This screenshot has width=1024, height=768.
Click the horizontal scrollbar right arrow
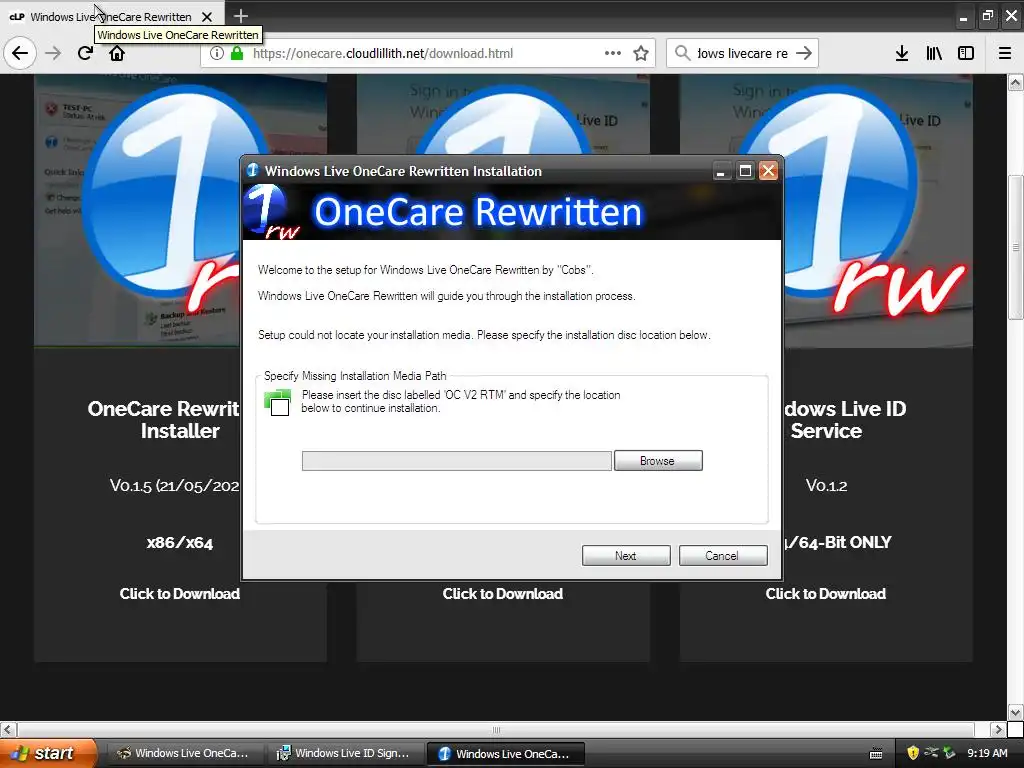[x=997, y=729]
